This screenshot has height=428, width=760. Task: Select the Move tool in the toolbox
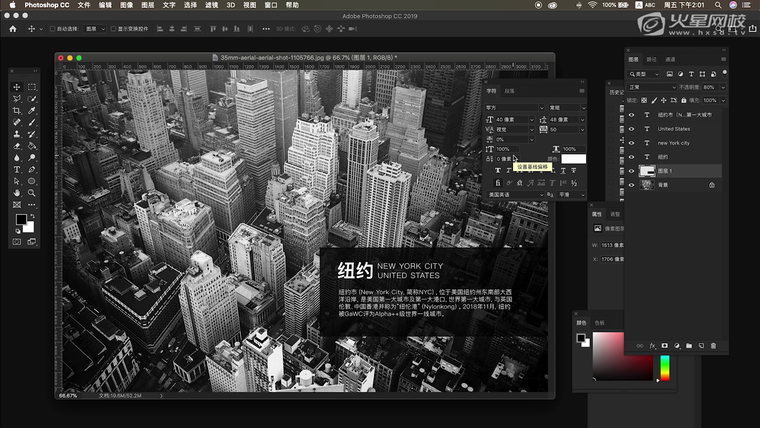17,87
